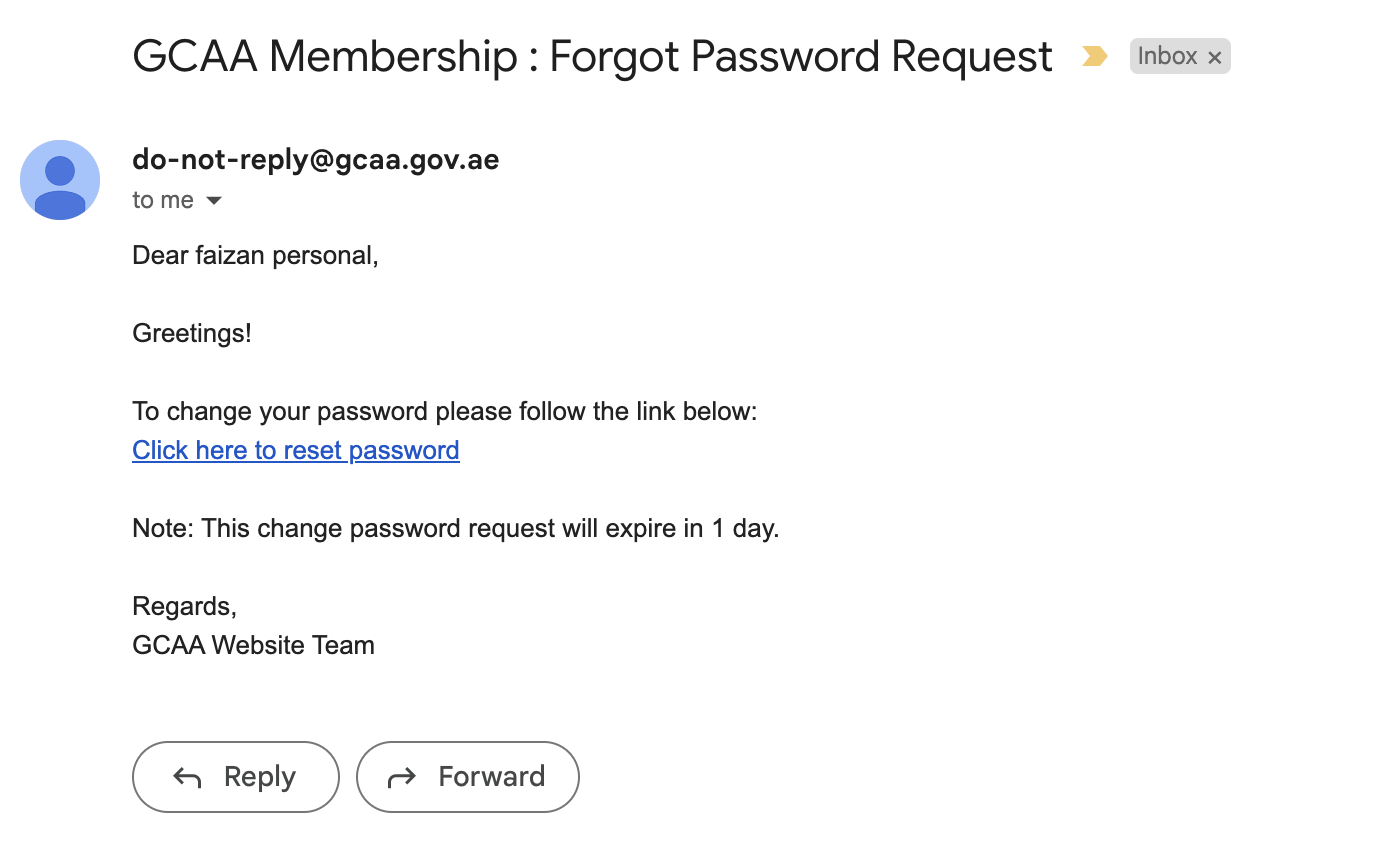The height and width of the screenshot is (854, 1390).
Task: Open the "Click here to reset password" link
Action: (x=296, y=450)
